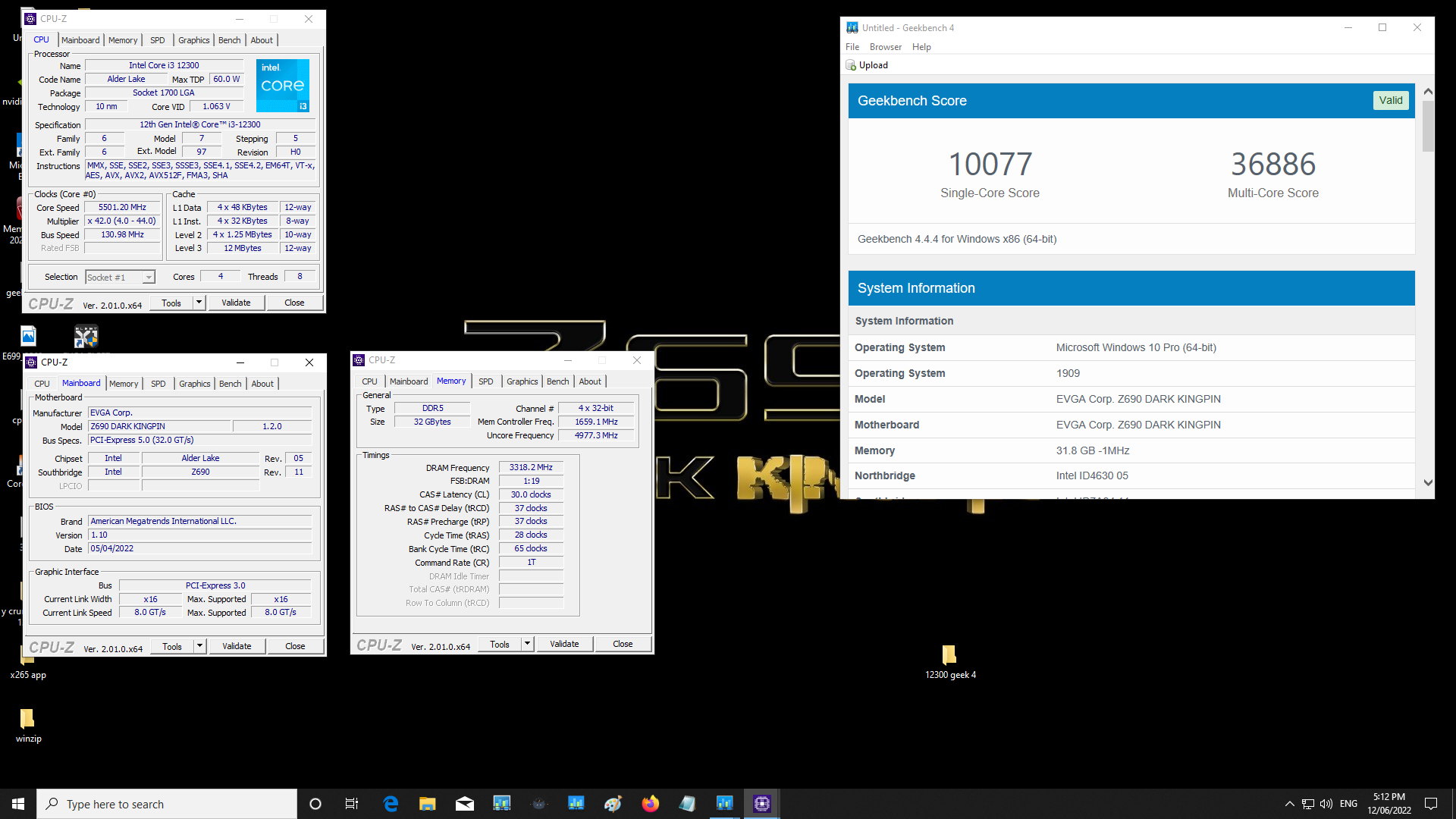Switch to Mainboard tab in top CPU-Z window

tap(80, 40)
